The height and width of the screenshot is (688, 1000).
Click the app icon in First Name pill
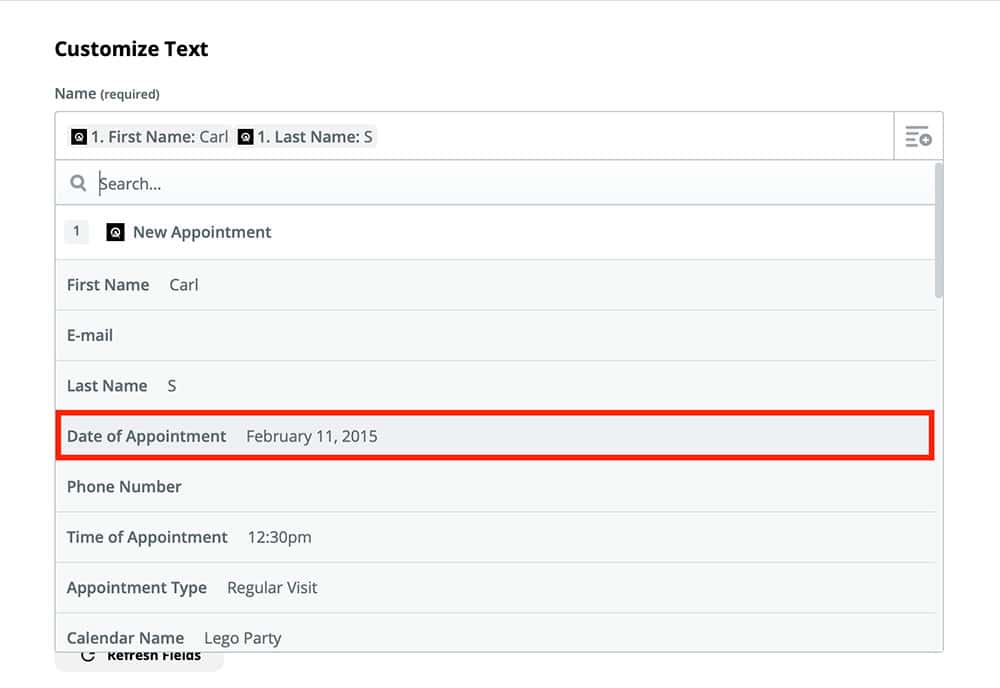point(79,137)
